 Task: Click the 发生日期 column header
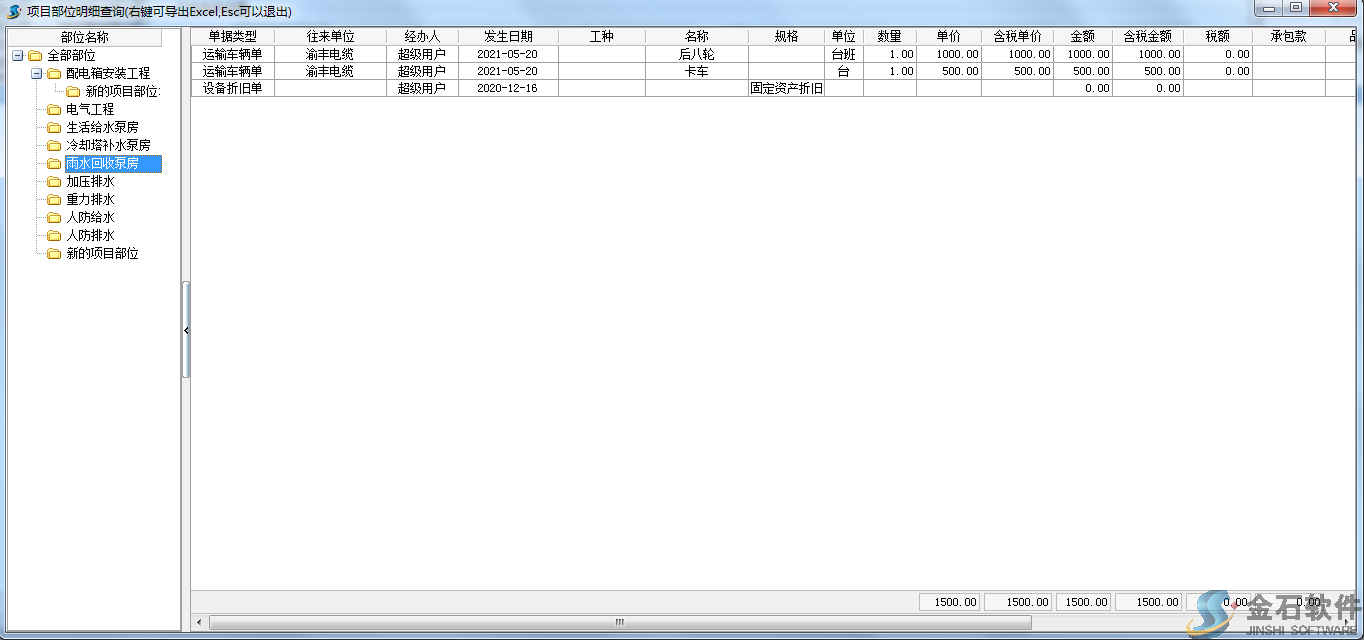pos(508,37)
